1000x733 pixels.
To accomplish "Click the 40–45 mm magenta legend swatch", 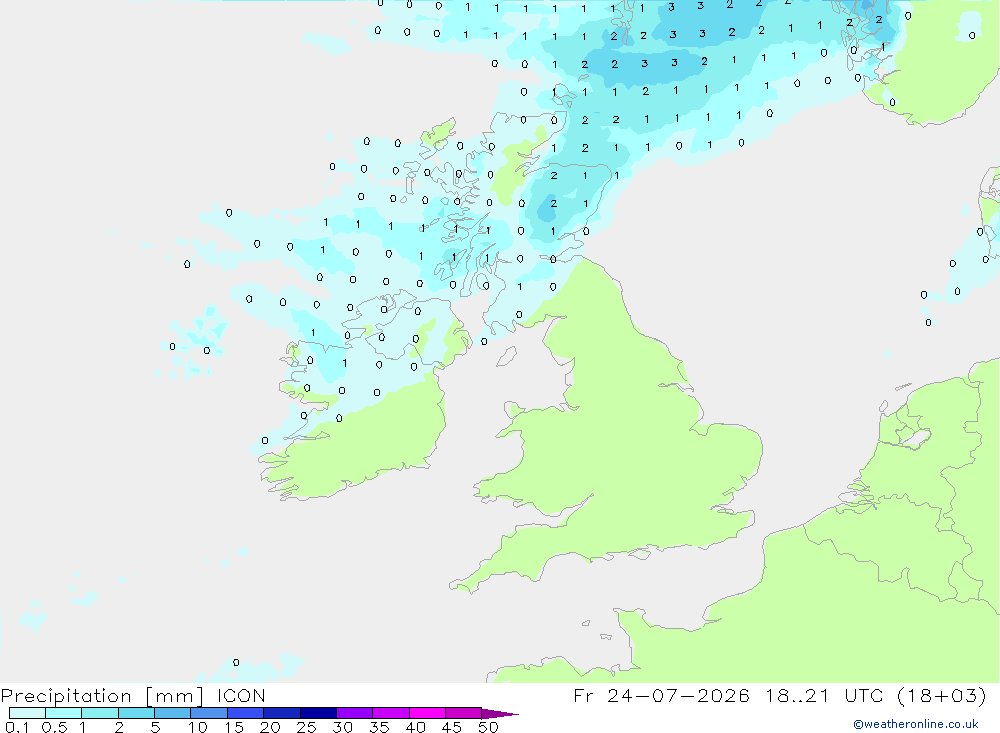I will pyautogui.click(x=427, y=713).
